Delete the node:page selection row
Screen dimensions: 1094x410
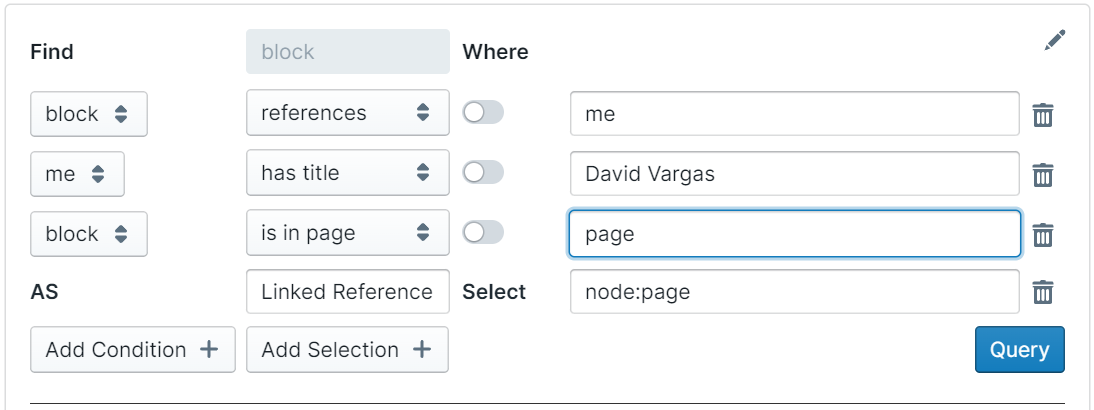[x=1042, y=292]
